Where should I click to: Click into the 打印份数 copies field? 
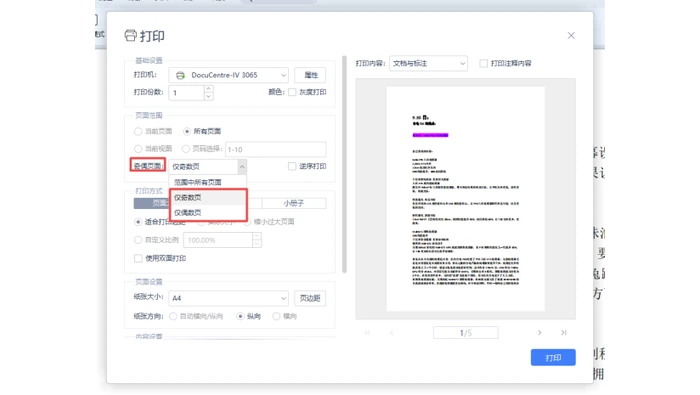click(186, 93)
